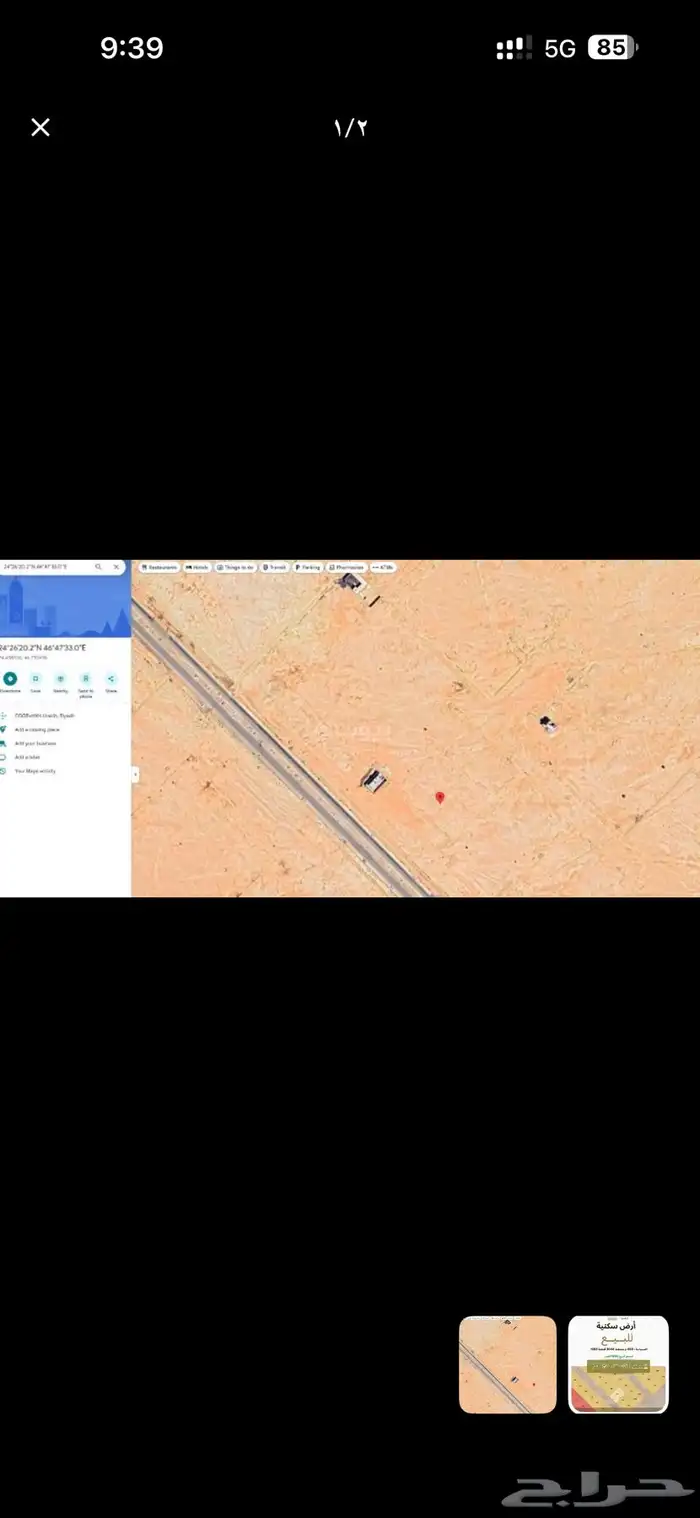Select the Things to do chip
This screenshot has width=700, height=1518.
pyautogui.click(x=236, y=567)
